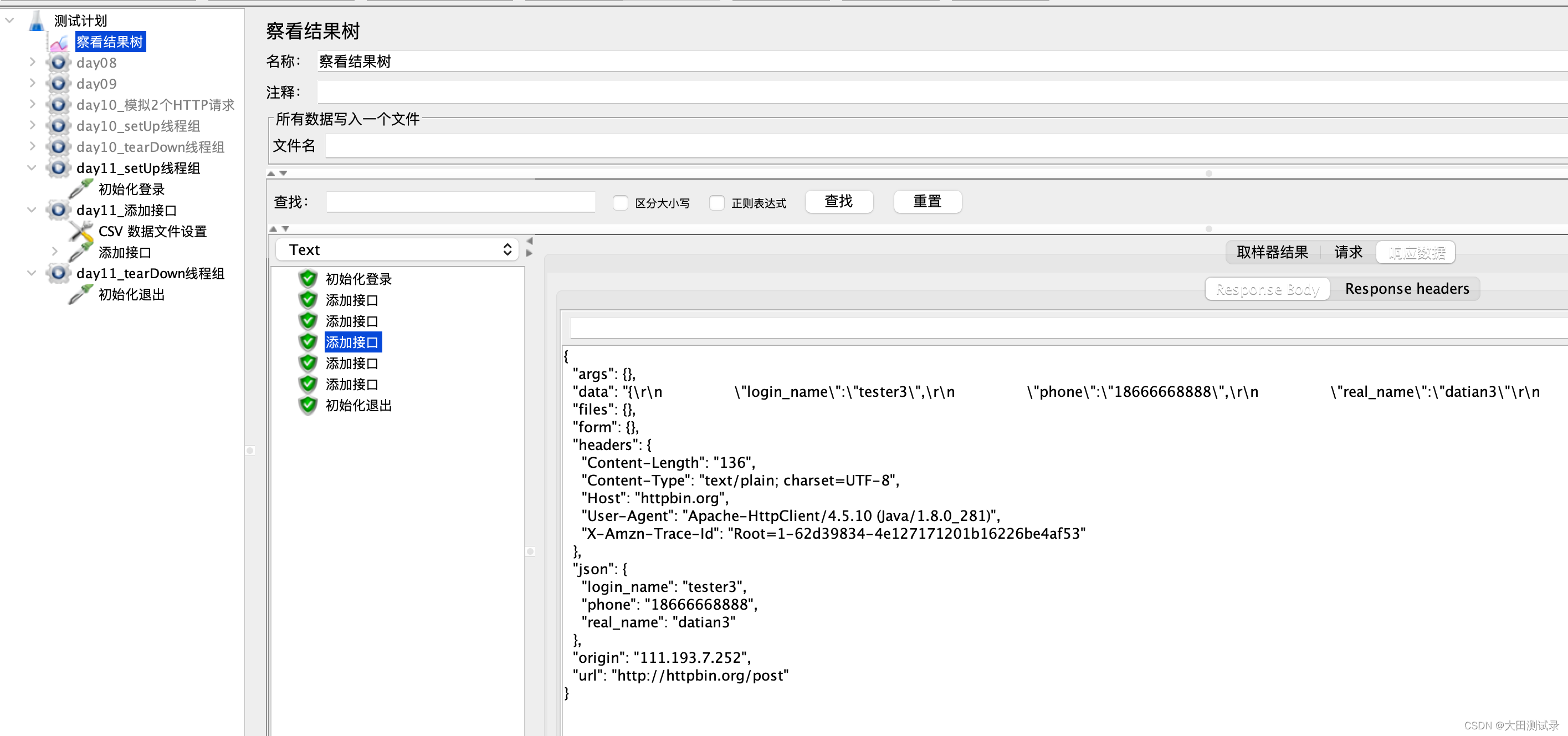Click the 初始化退出 sampler icon in tree
This screenshot has width=1568, height=736.
point(80,294)
